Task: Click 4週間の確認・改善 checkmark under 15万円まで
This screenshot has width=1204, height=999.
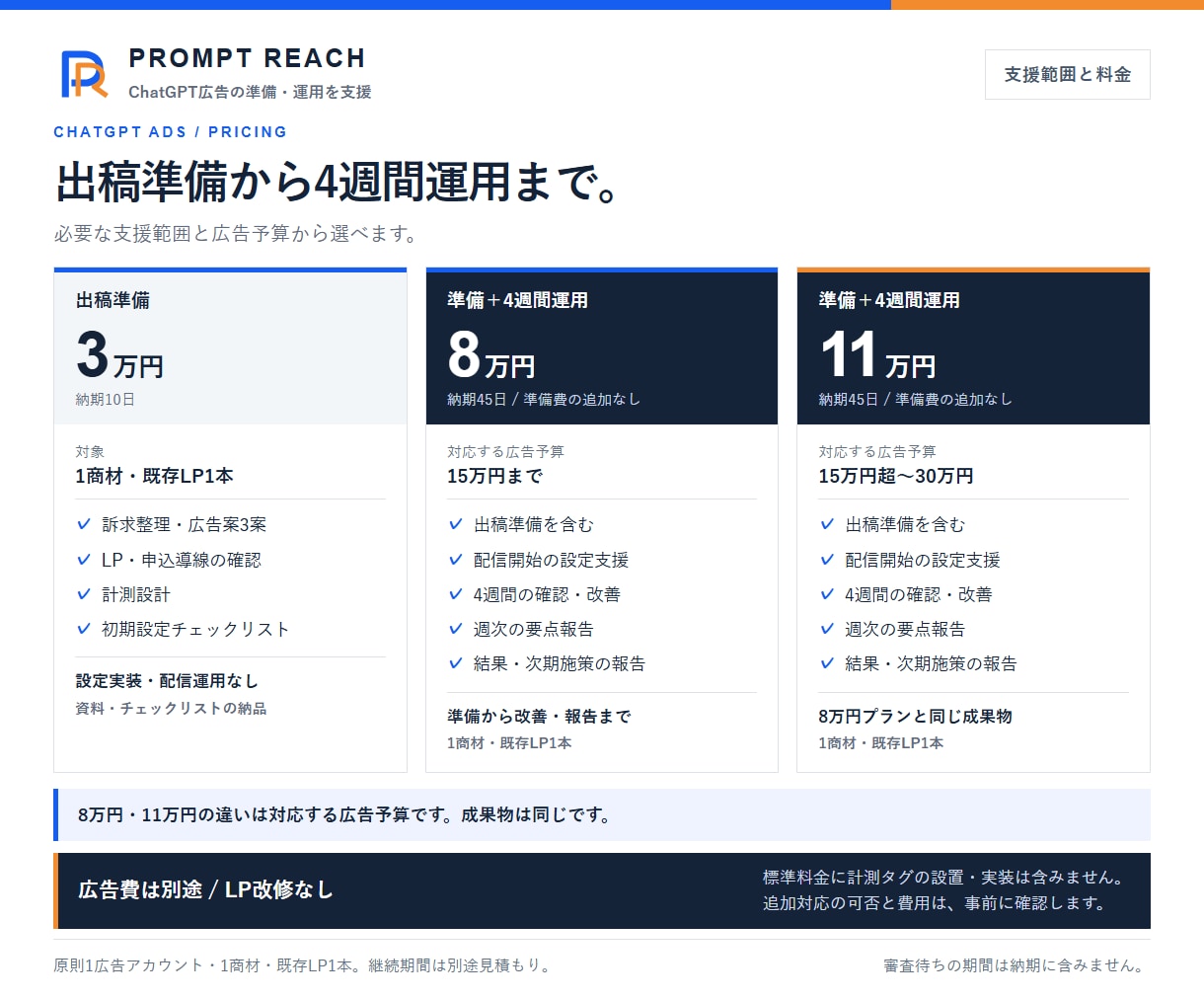Action: (456, 594)
